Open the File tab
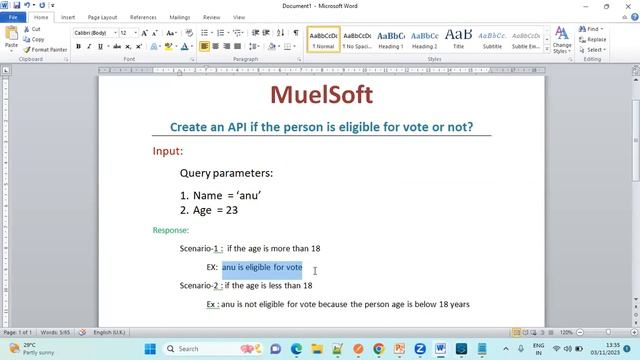The width and height of the screenshot is (640, 360). point(13,17)
